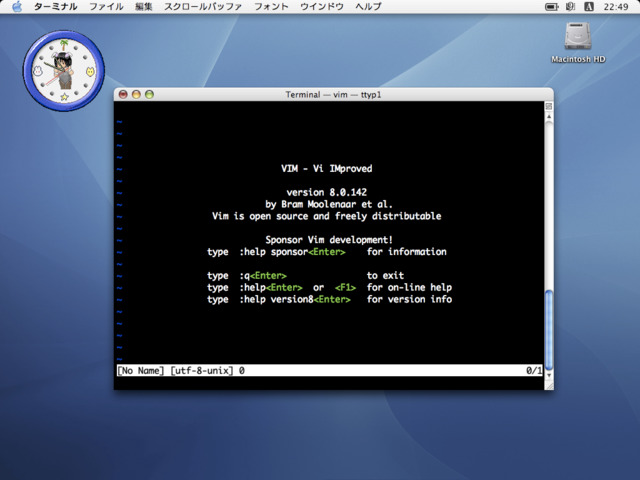Viewport: 640px width, 480px height.
Task: Zoom the Terminal window with green button
Action: pos(149,94)
